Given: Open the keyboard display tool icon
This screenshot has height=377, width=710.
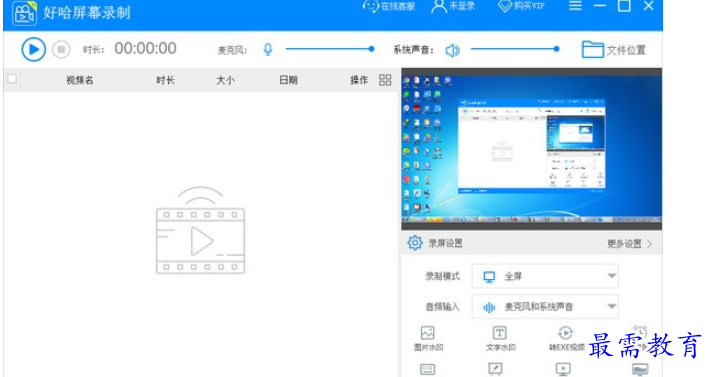Looking at the screenshot, I should (x=427, y=369).
